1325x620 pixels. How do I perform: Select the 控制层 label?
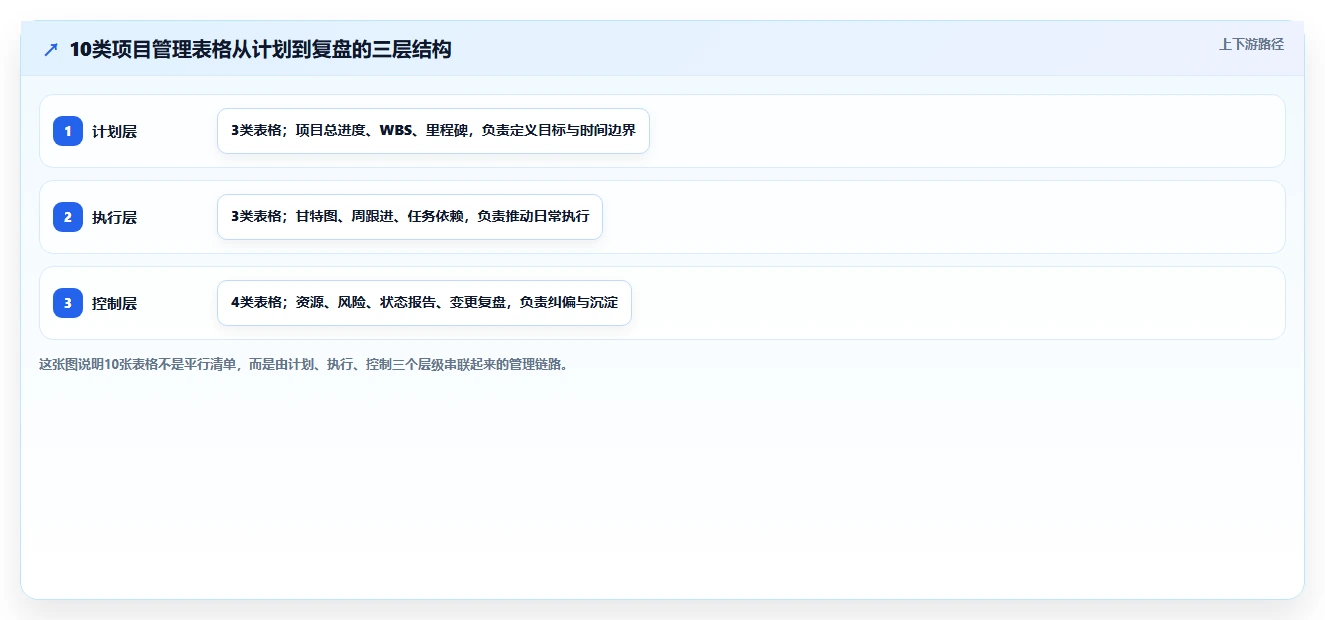pyautogui.click(x=114, y=303)
